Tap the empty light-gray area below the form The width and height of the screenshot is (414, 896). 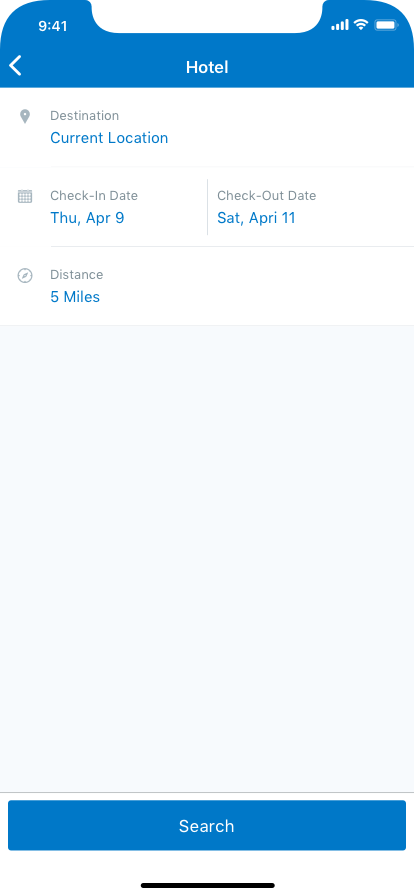[x=207, y=558]
